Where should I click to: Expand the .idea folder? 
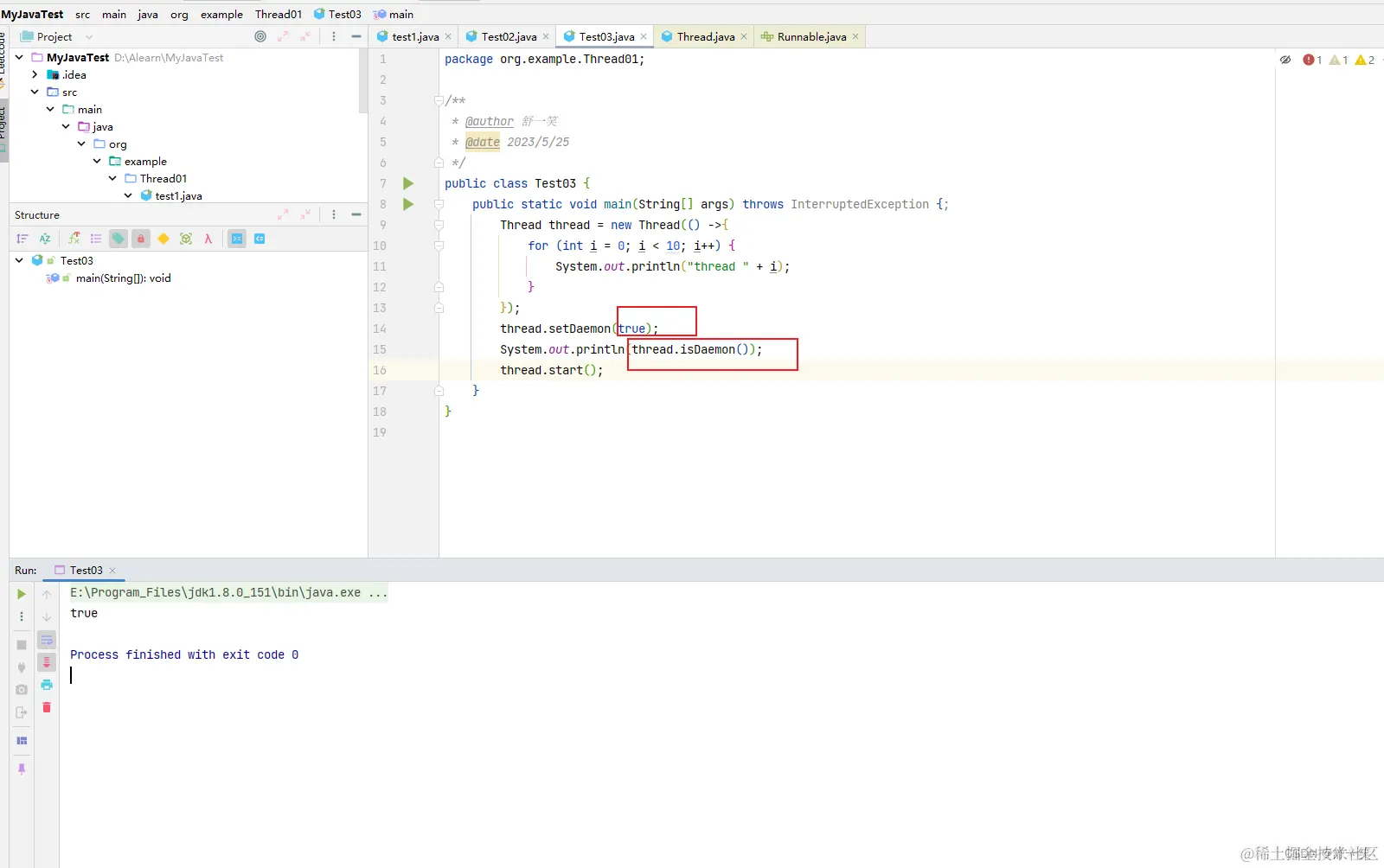pos(35,74)
